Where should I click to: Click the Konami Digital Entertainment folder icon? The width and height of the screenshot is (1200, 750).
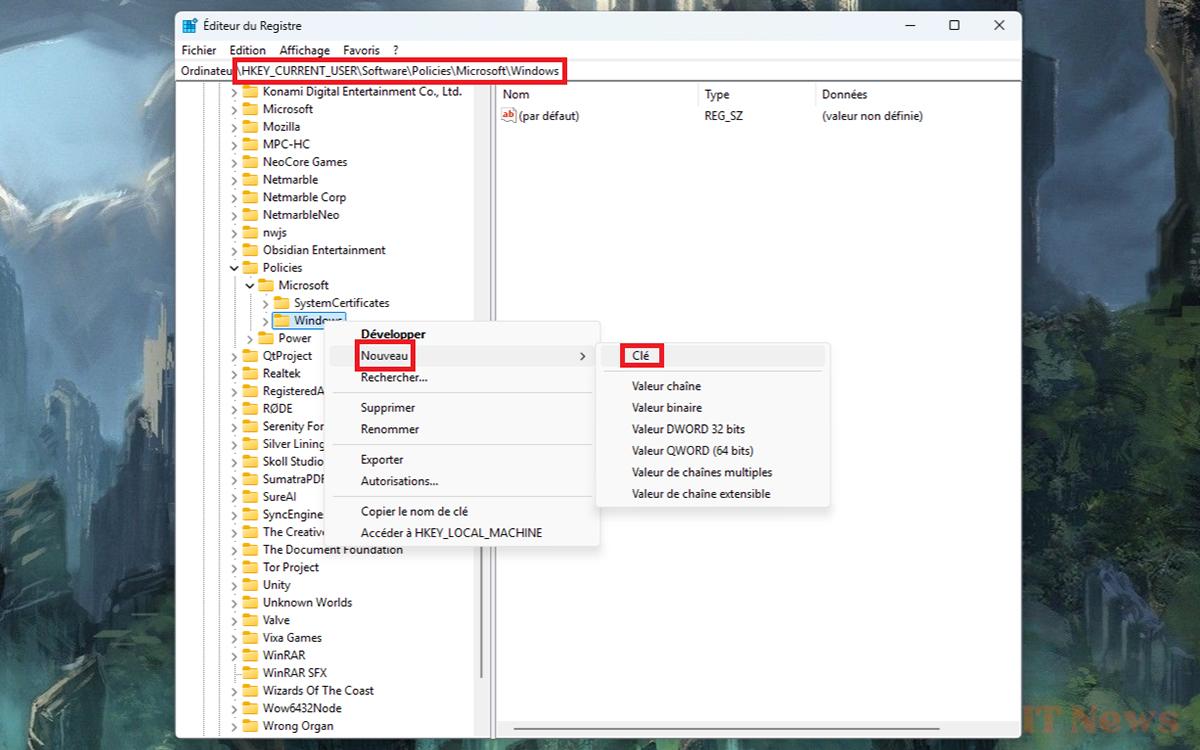pos(250,91)
